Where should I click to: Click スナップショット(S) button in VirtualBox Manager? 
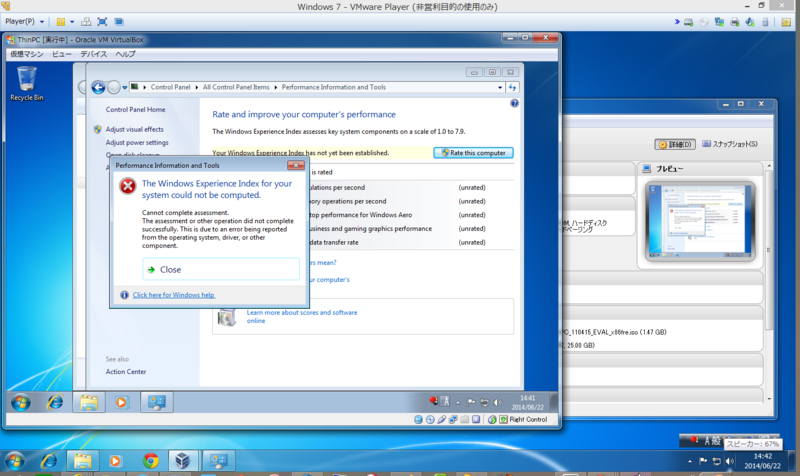click(730, 144)
